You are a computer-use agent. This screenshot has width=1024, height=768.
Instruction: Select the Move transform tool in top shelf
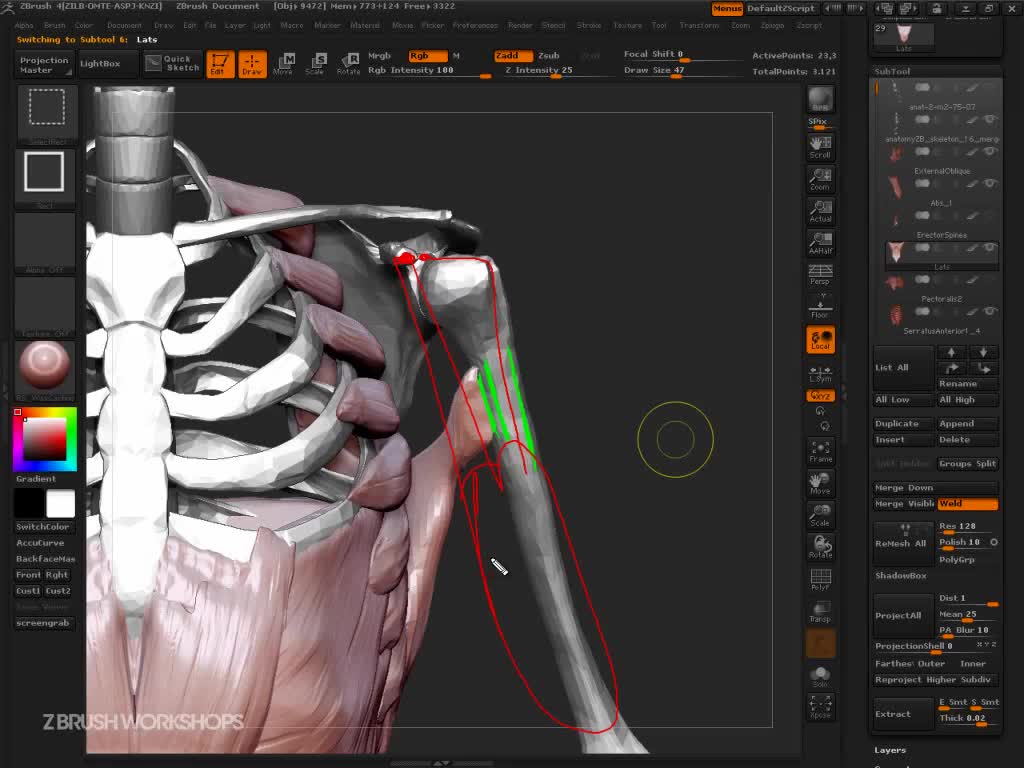click(x=283, y=64)
